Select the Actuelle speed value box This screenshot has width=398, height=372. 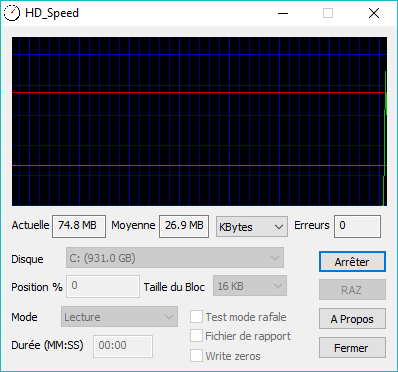(x=79, y=226)
